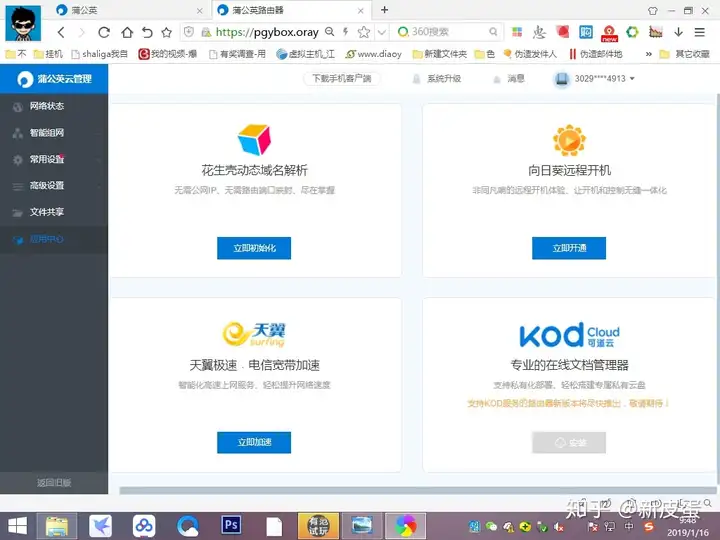Click 立即加速 button for 天翼极速
The height and width of the screenshot is (540, 720).
point(254,442)
